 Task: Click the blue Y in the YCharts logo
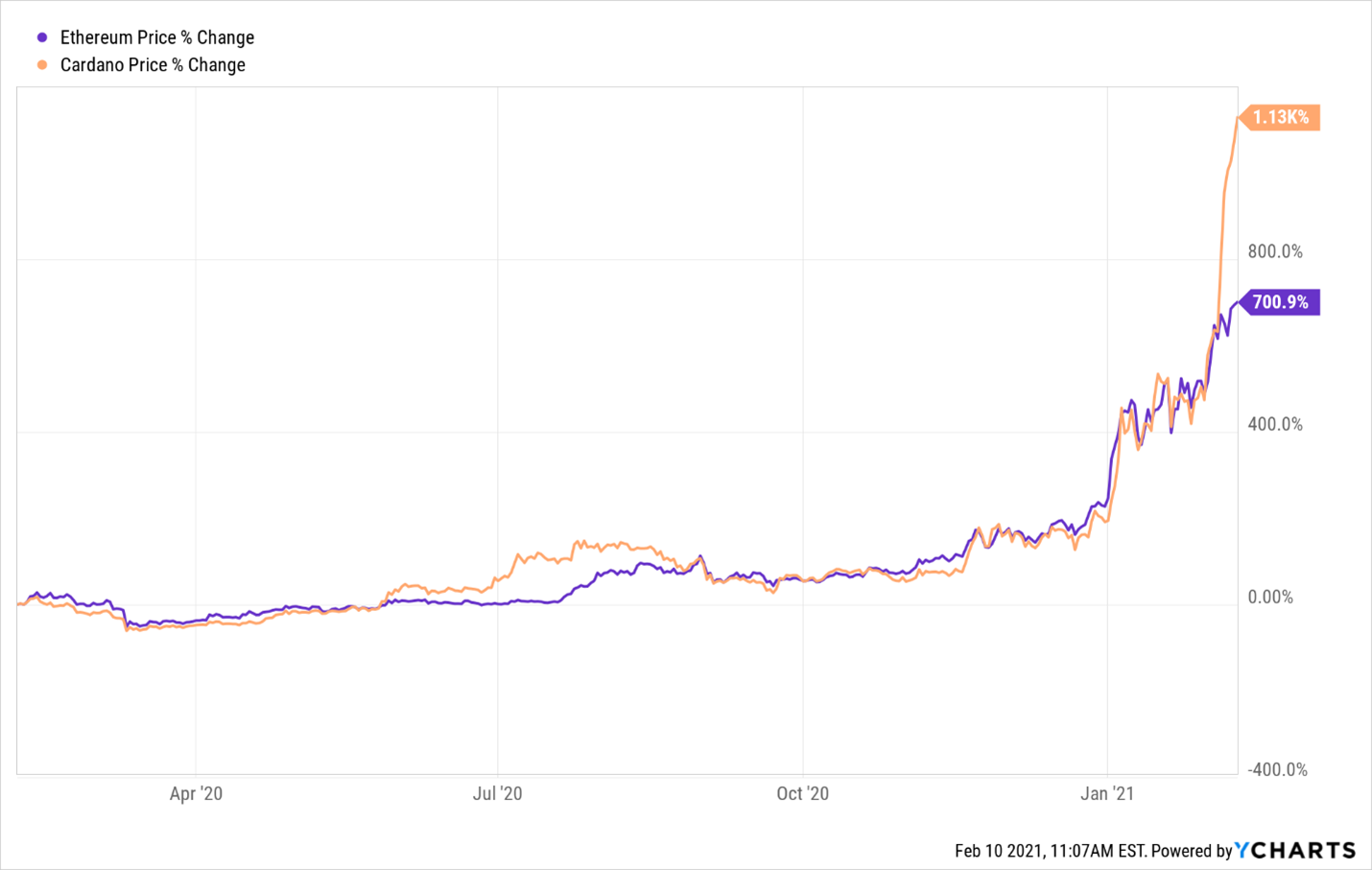click(1242, 850)
